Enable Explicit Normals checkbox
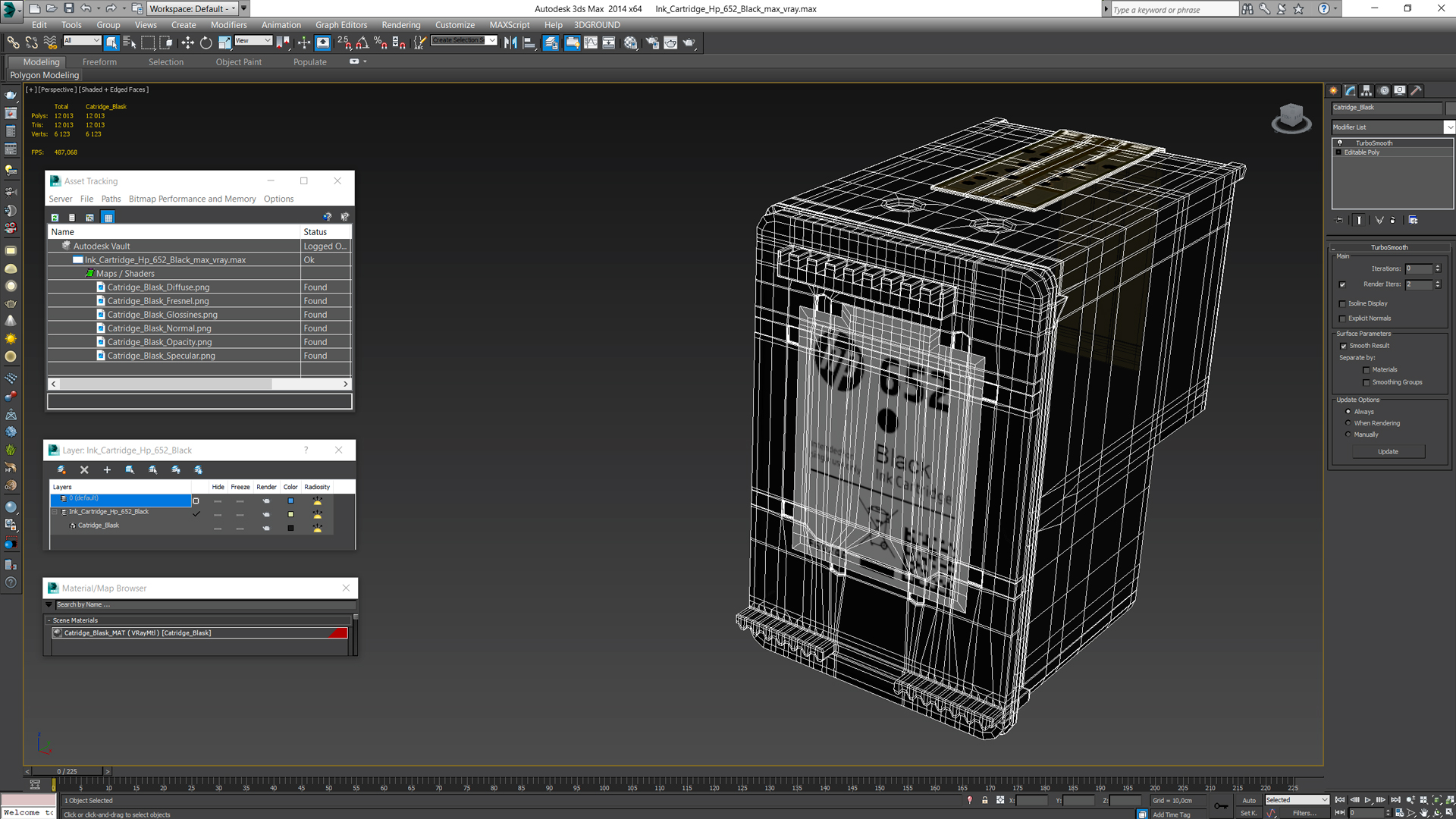The width and height of the screenshot is (1456, 819). coord(1342,318)
